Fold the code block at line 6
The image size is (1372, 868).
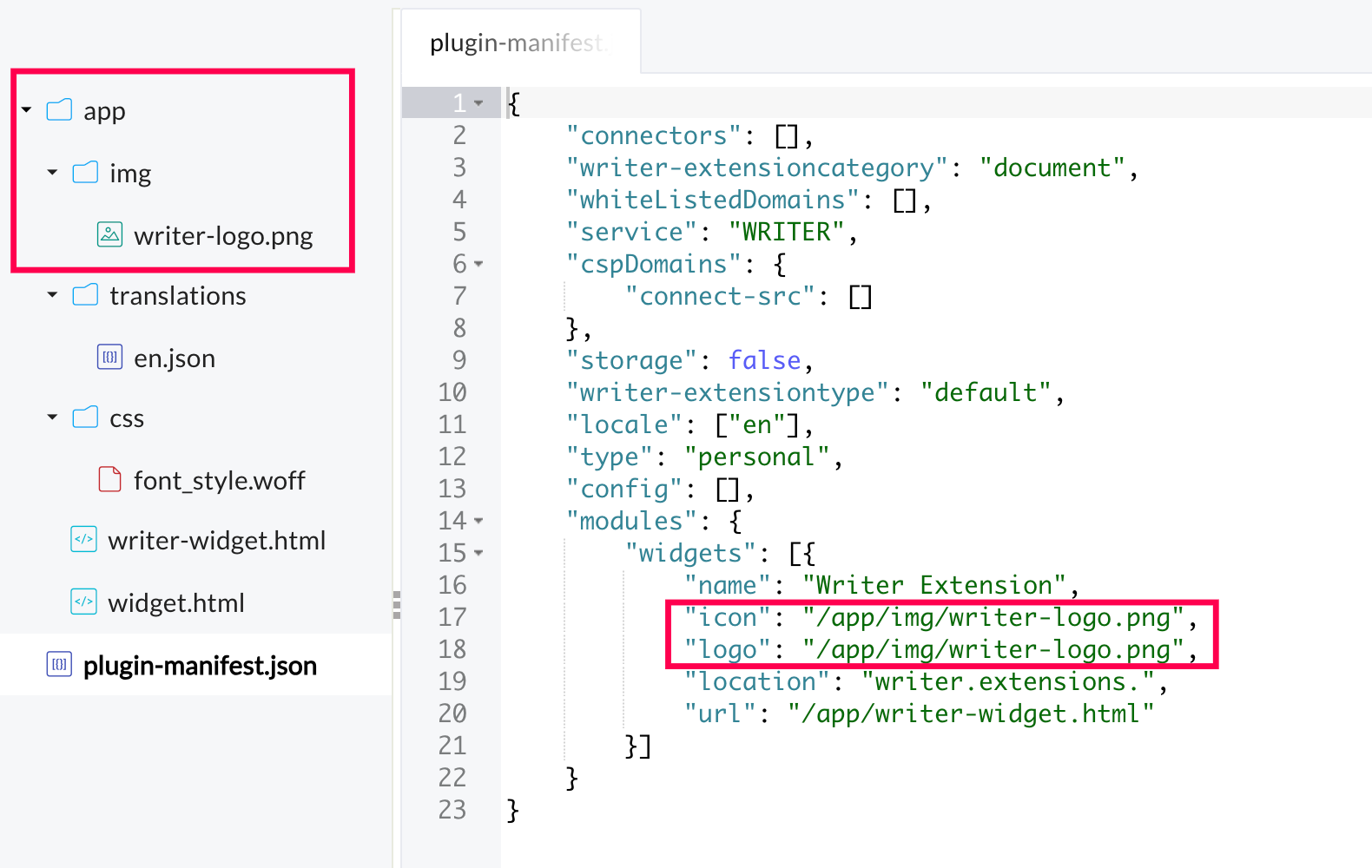(x=478, y=264)
